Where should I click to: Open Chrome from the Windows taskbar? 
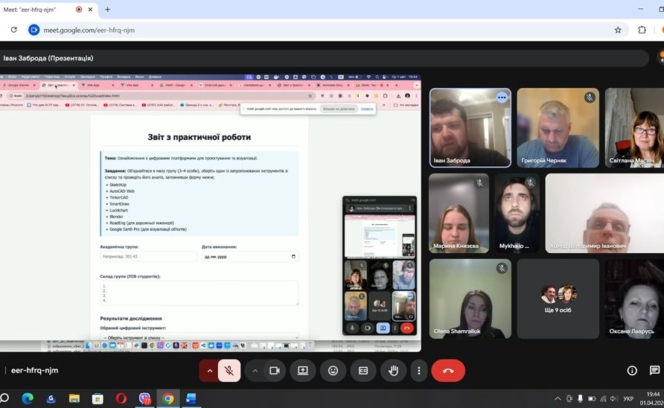[x=168, y=398]
